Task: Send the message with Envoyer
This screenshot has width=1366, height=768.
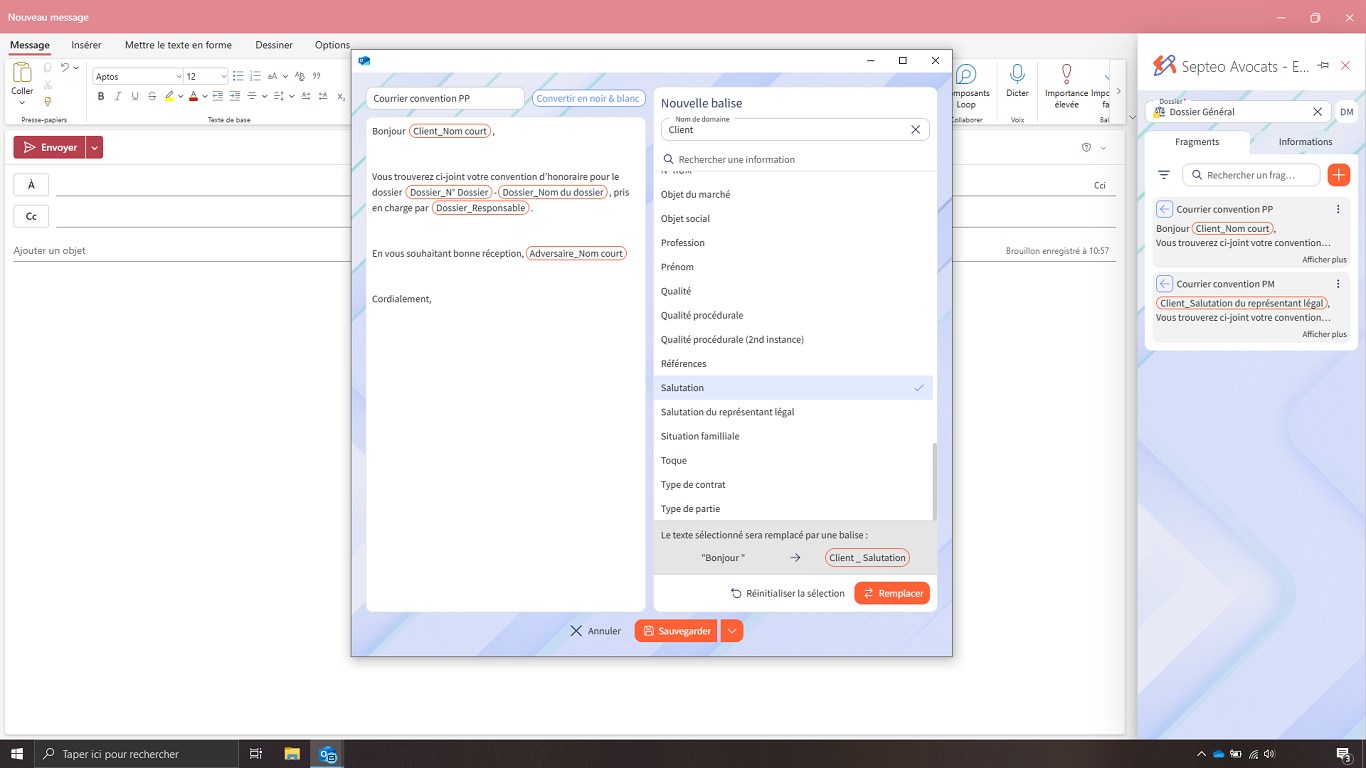Action: tap(50, 147)
